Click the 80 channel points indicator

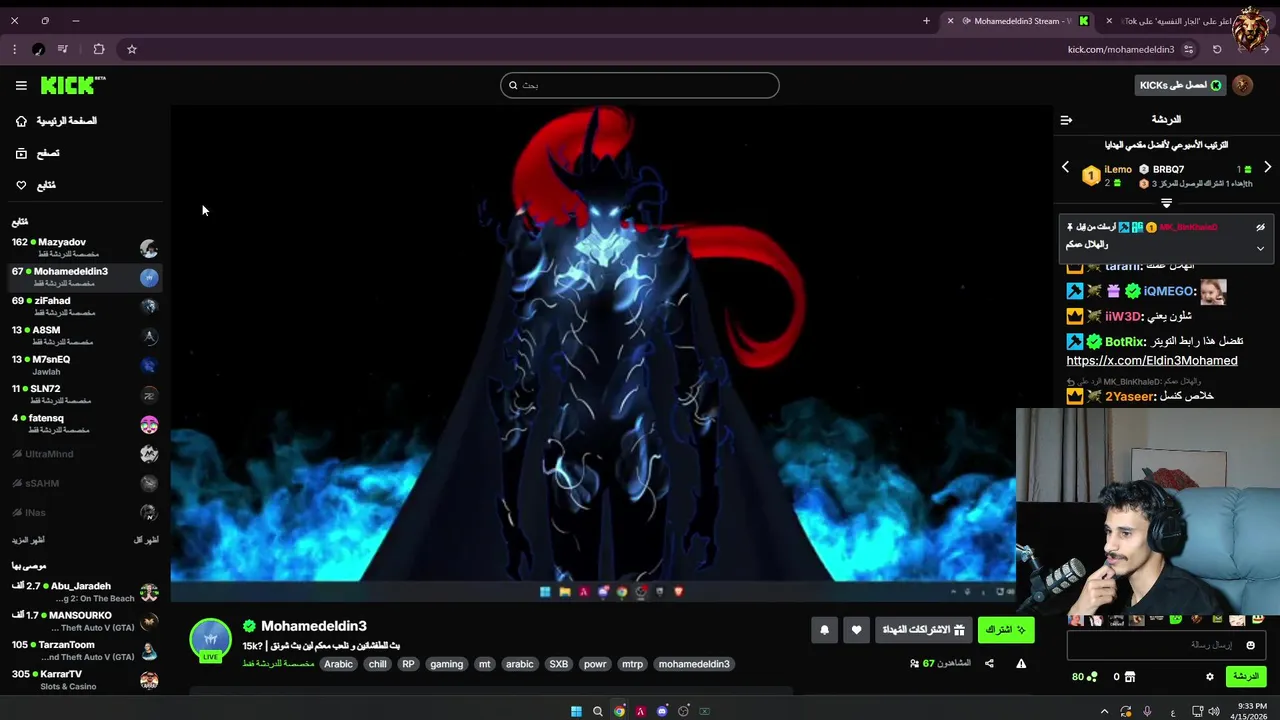[1085, 677]
